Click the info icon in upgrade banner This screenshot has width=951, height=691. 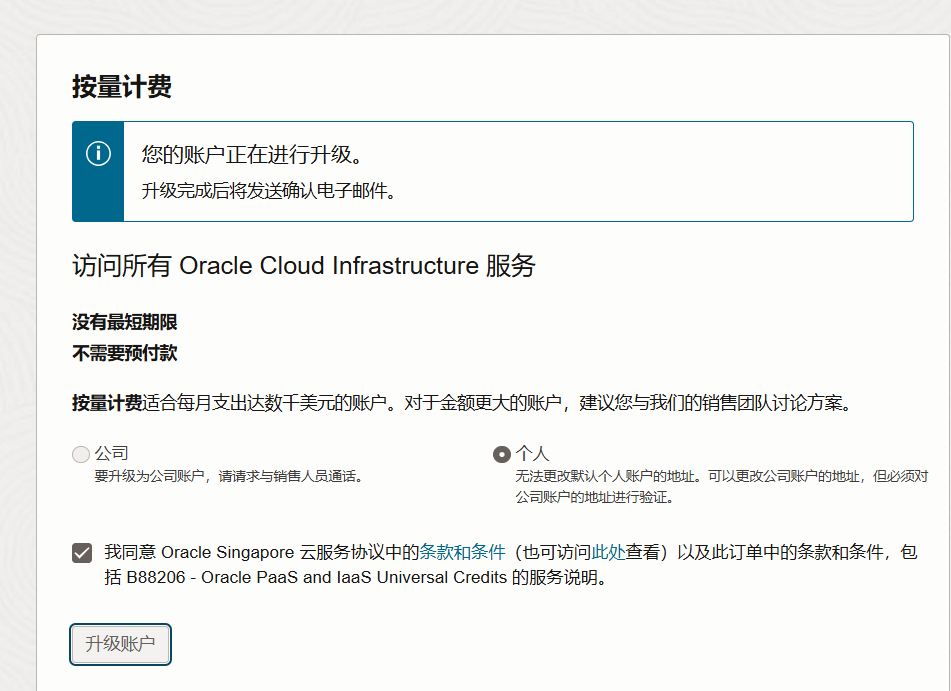click(98, 153)
